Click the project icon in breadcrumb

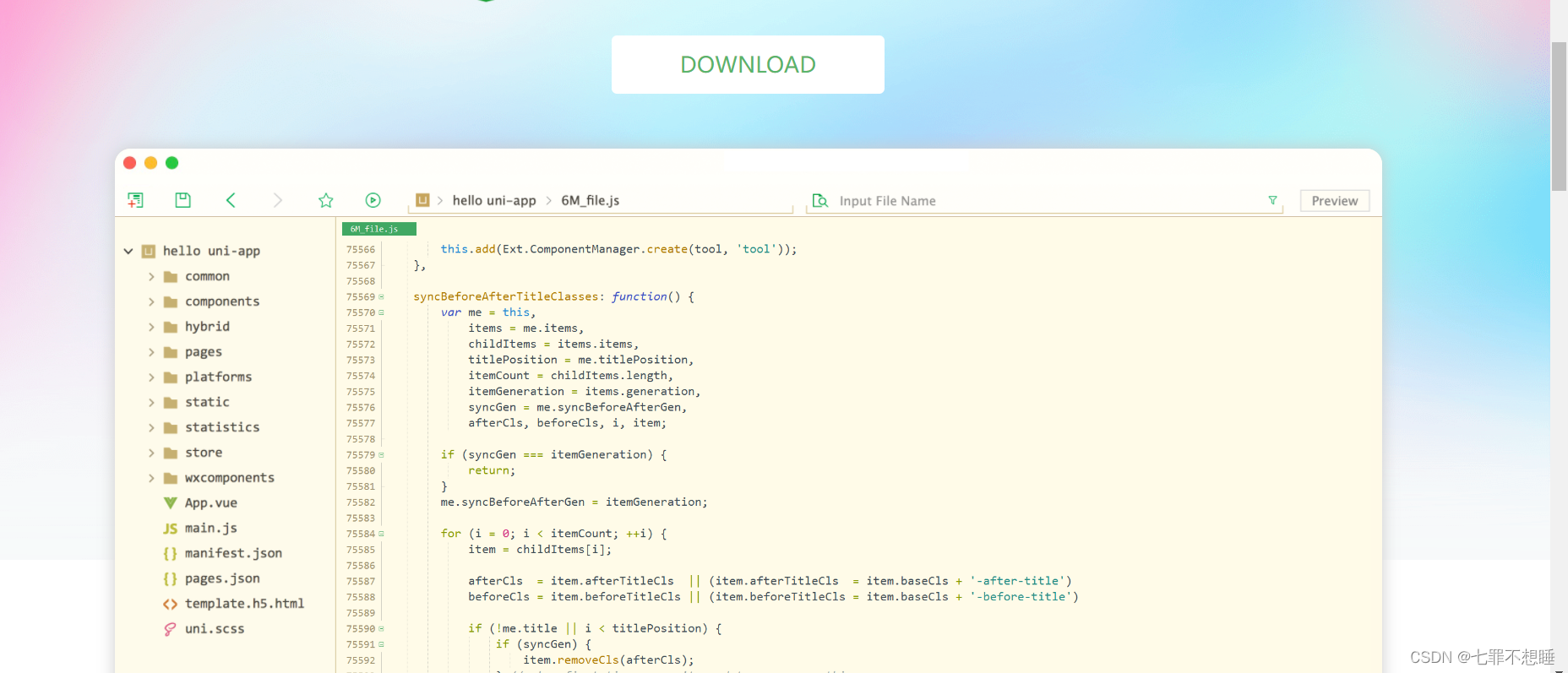tap(422, 200)
